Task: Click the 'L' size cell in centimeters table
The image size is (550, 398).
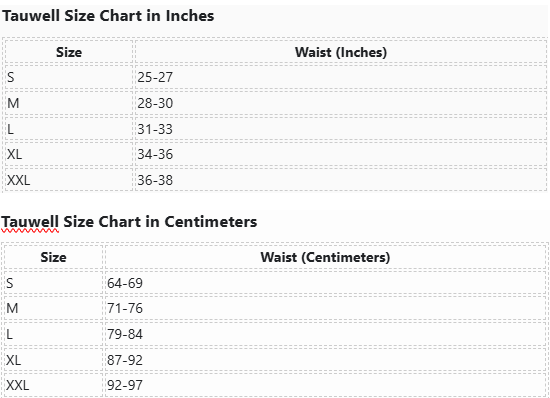Action: coord(53,334)
